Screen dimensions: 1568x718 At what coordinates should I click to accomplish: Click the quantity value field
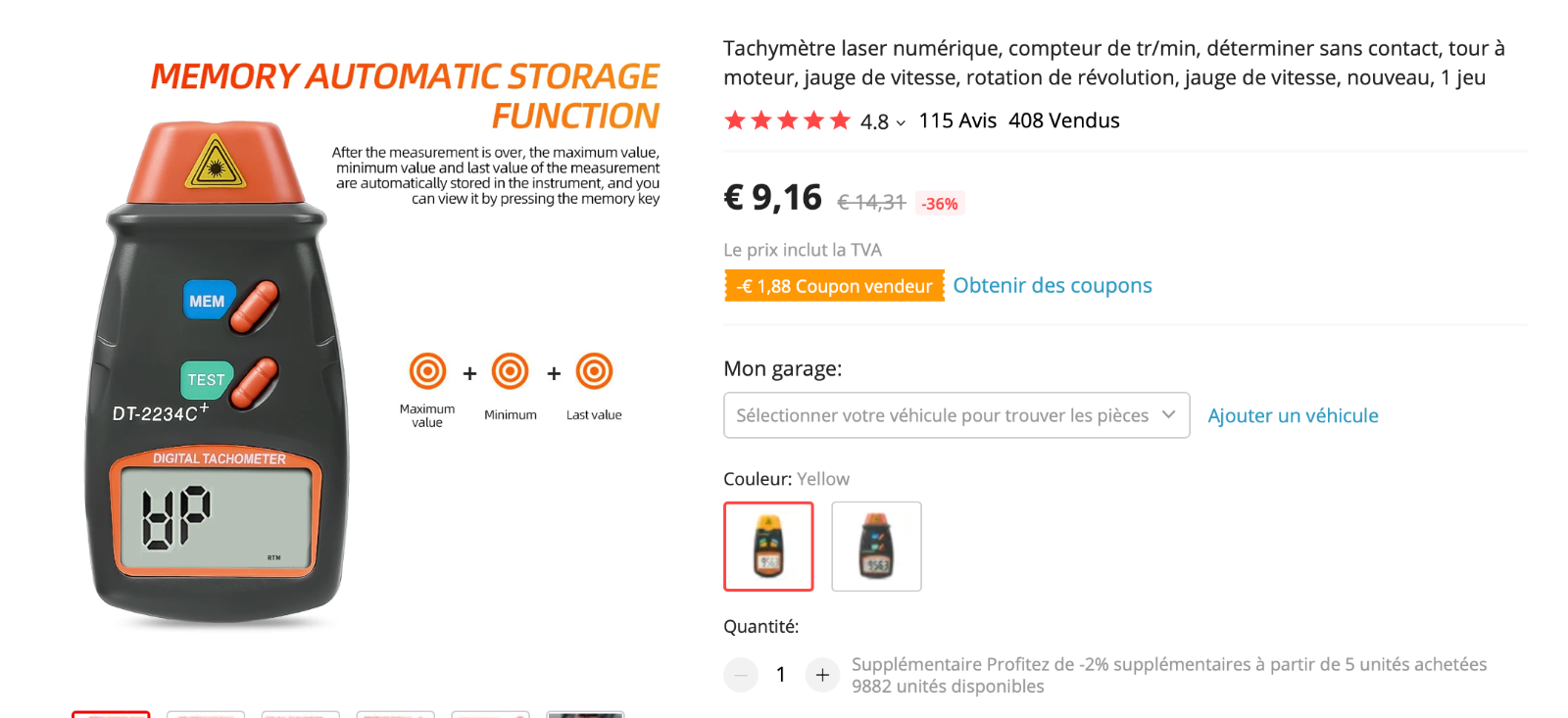(x=781, y=675)
